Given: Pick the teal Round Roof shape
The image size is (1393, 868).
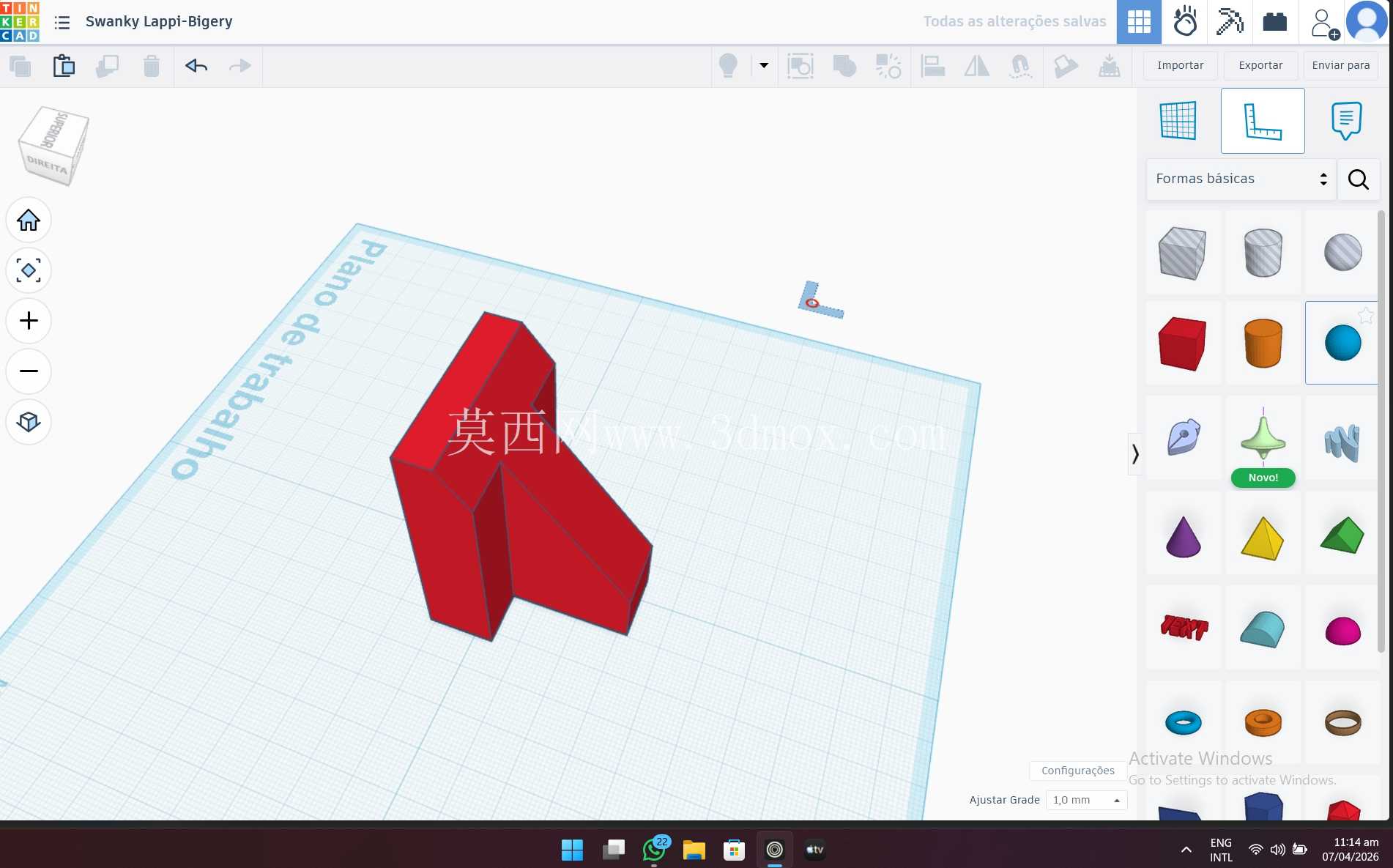Looking at the screenshot, I should (x=1263, y=629).
